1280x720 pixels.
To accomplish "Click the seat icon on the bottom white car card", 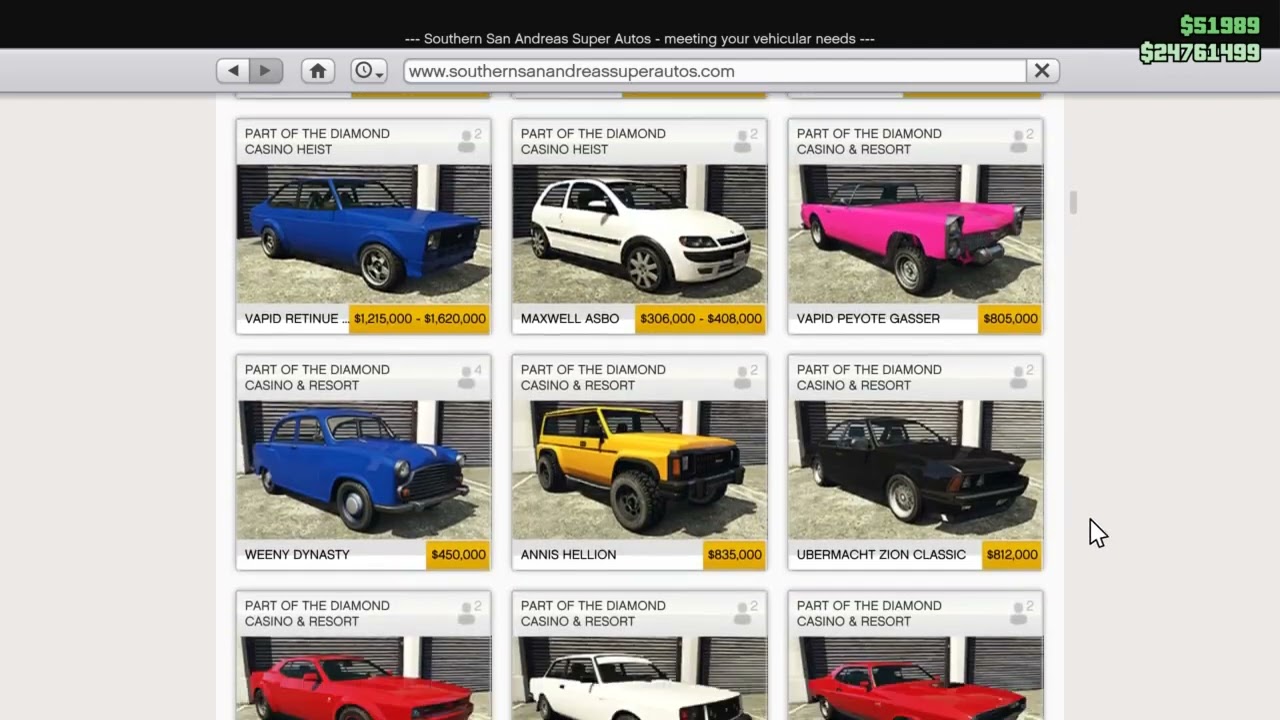I will pyautogui.click(x=745, y=613).
